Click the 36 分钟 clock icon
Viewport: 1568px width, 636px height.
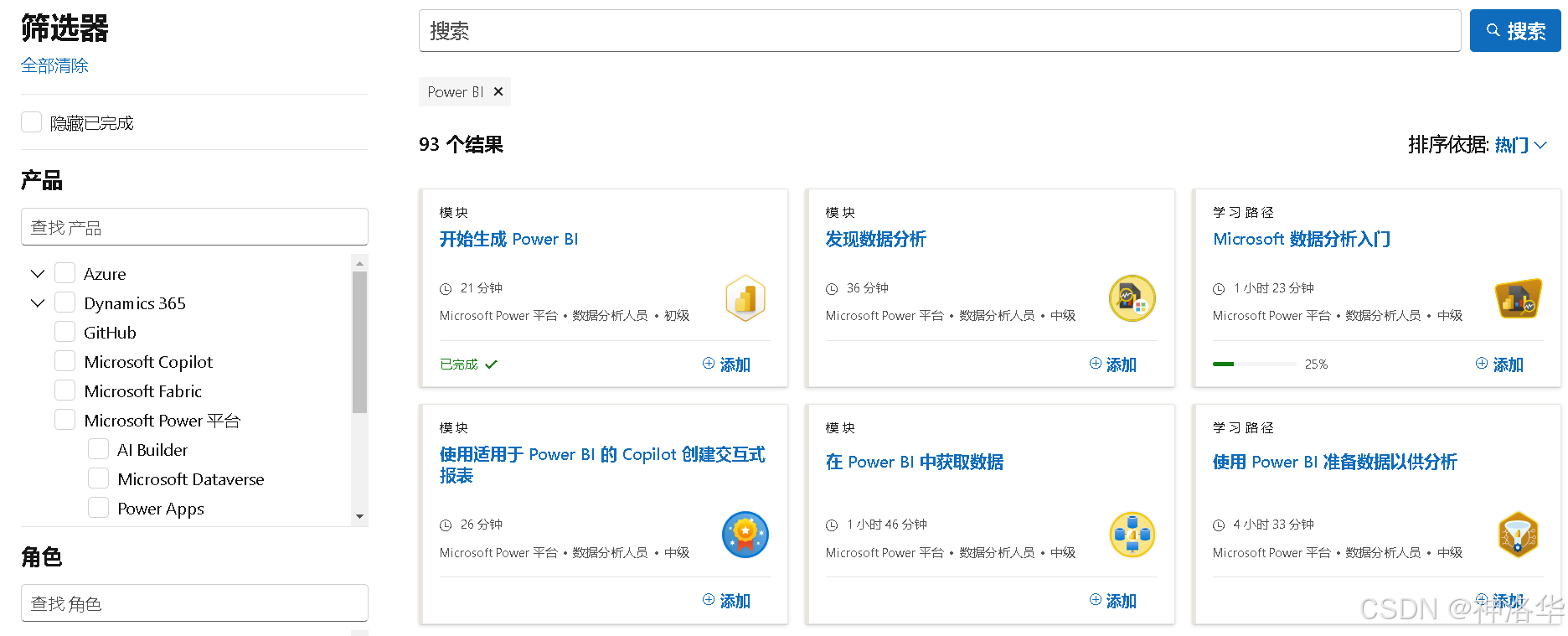[832, 289]
